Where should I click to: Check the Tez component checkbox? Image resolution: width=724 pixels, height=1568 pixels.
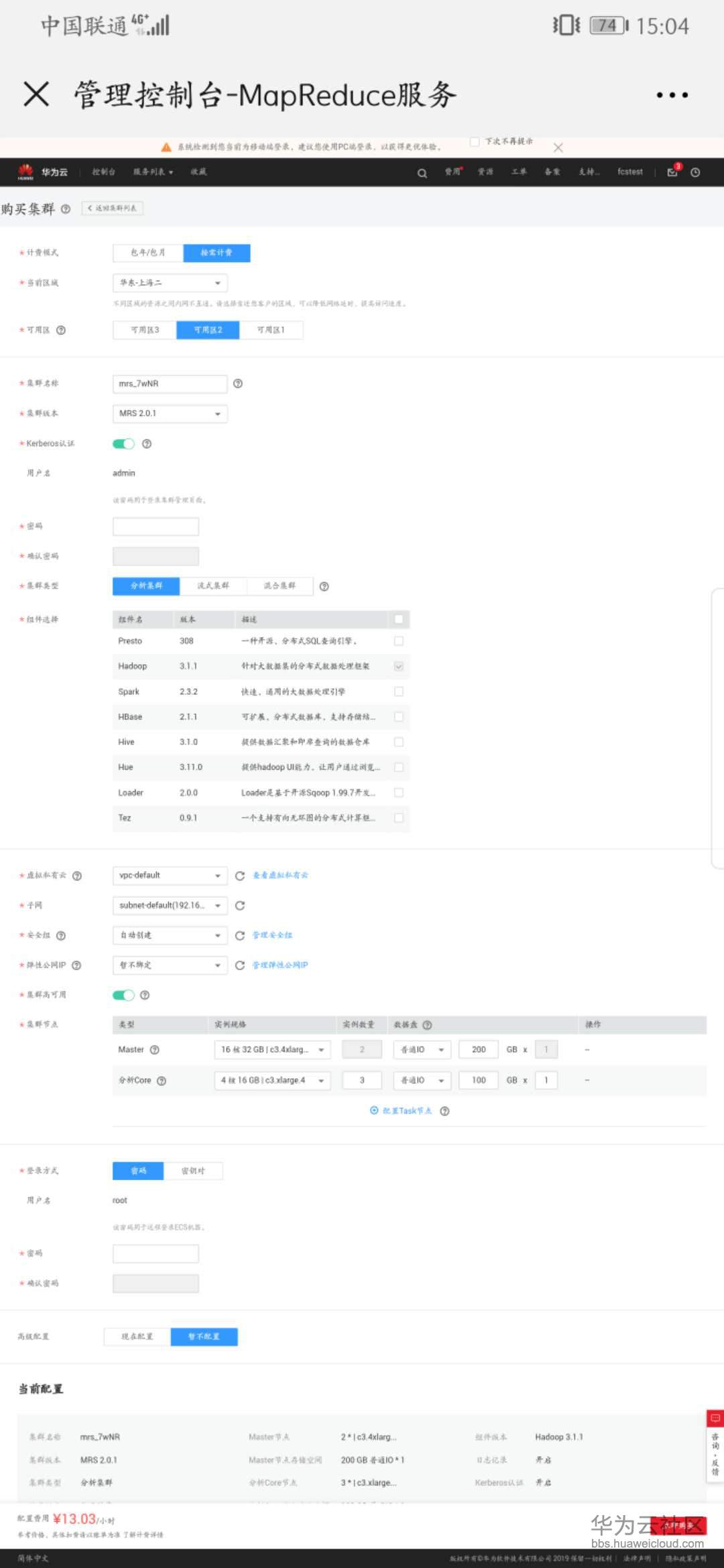pyautogui.click(x=399, y=818)
